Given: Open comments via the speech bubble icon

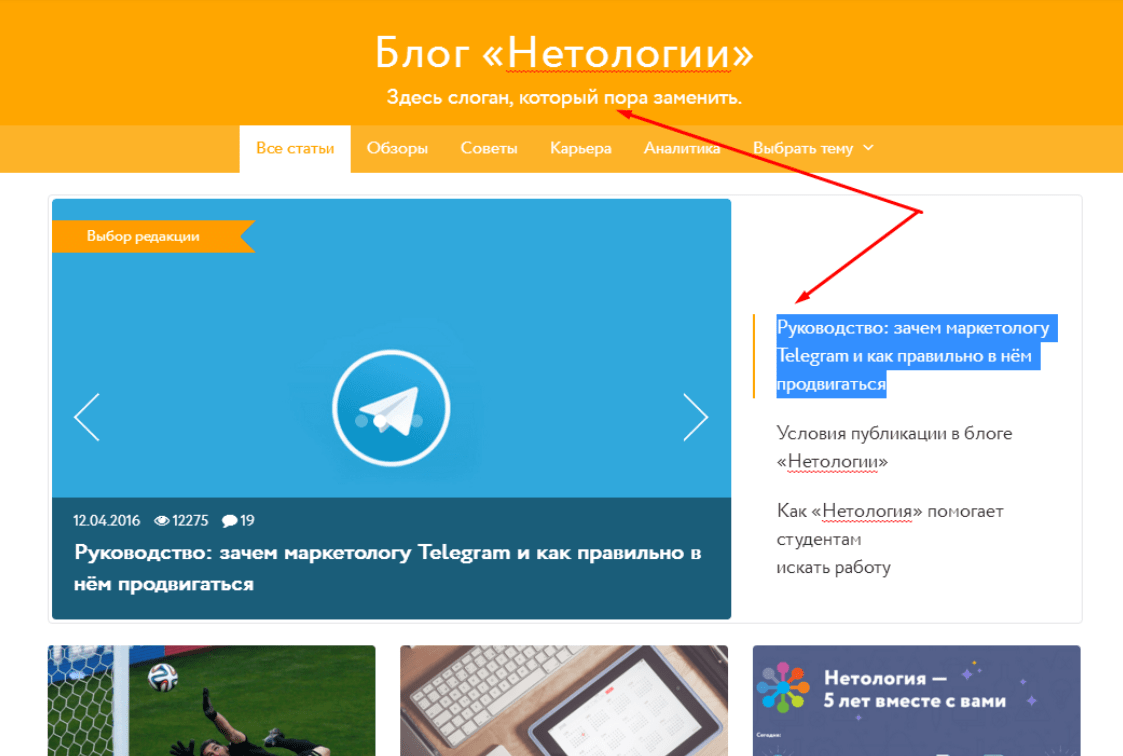Looking at the screenshot, I should pyautogui.click(x=228, y=520).
